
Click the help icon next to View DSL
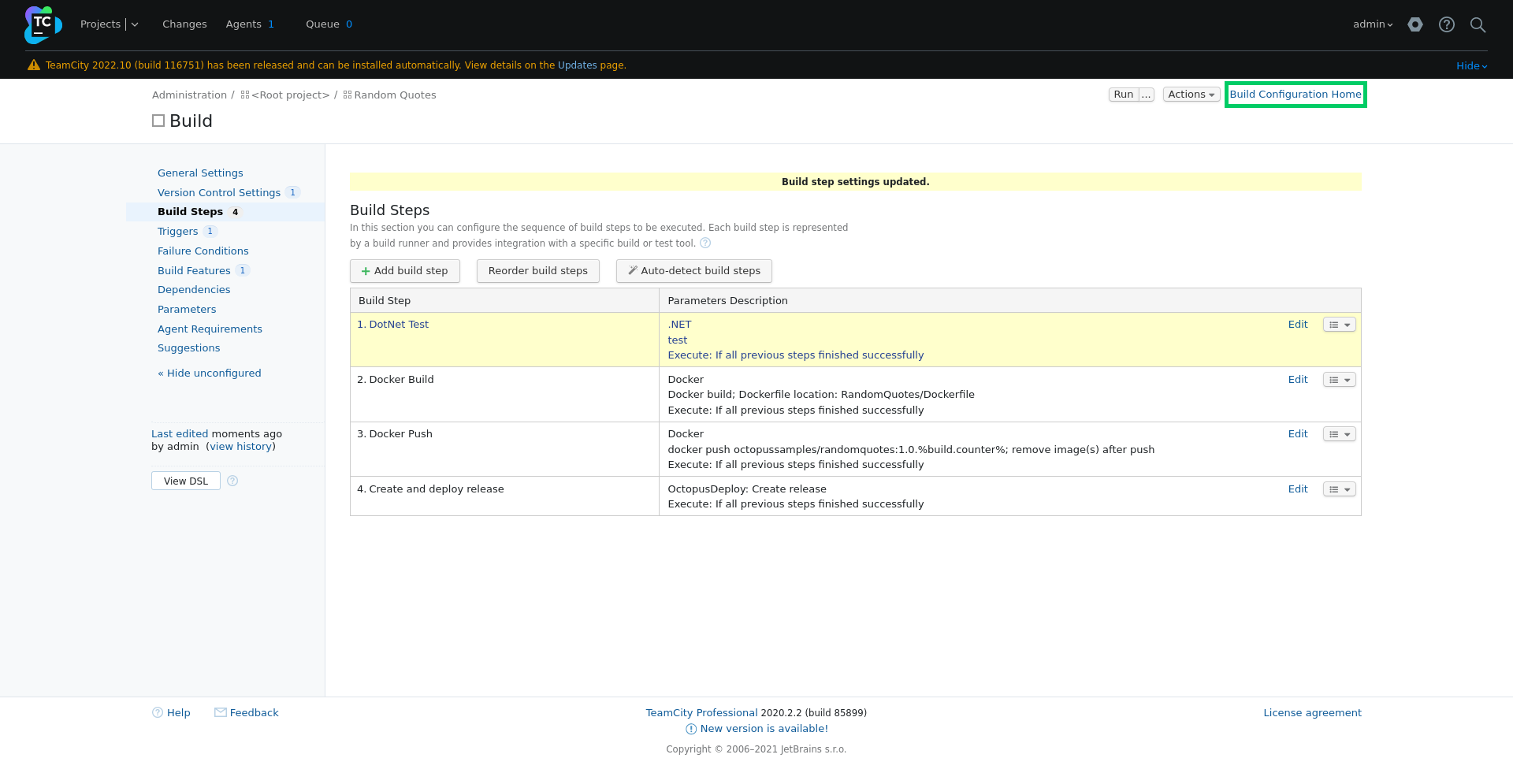[232, 481]
